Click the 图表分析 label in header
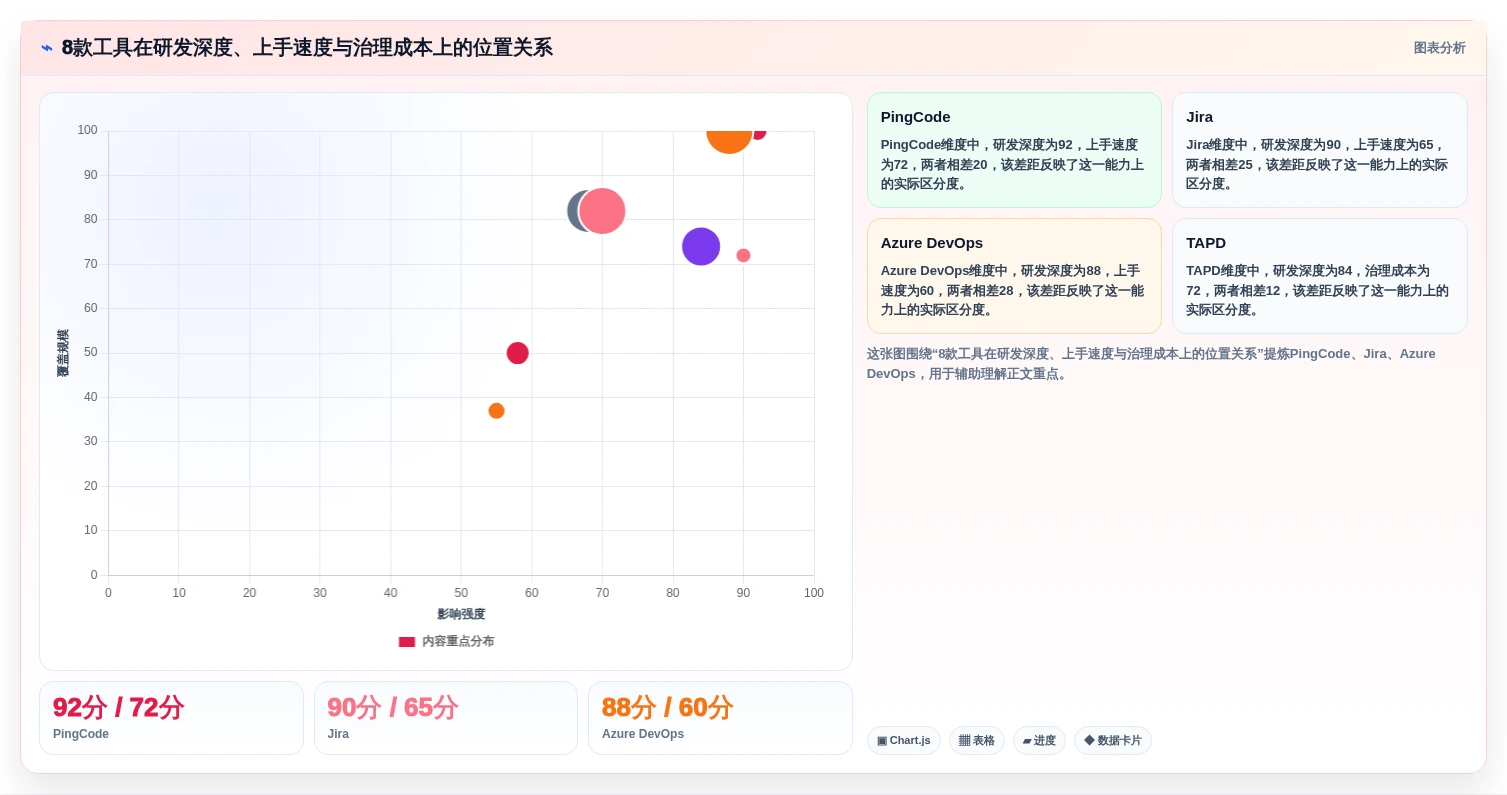Screen dimensions: 1507x795 pyautogui.click(x=1439, y=48)
